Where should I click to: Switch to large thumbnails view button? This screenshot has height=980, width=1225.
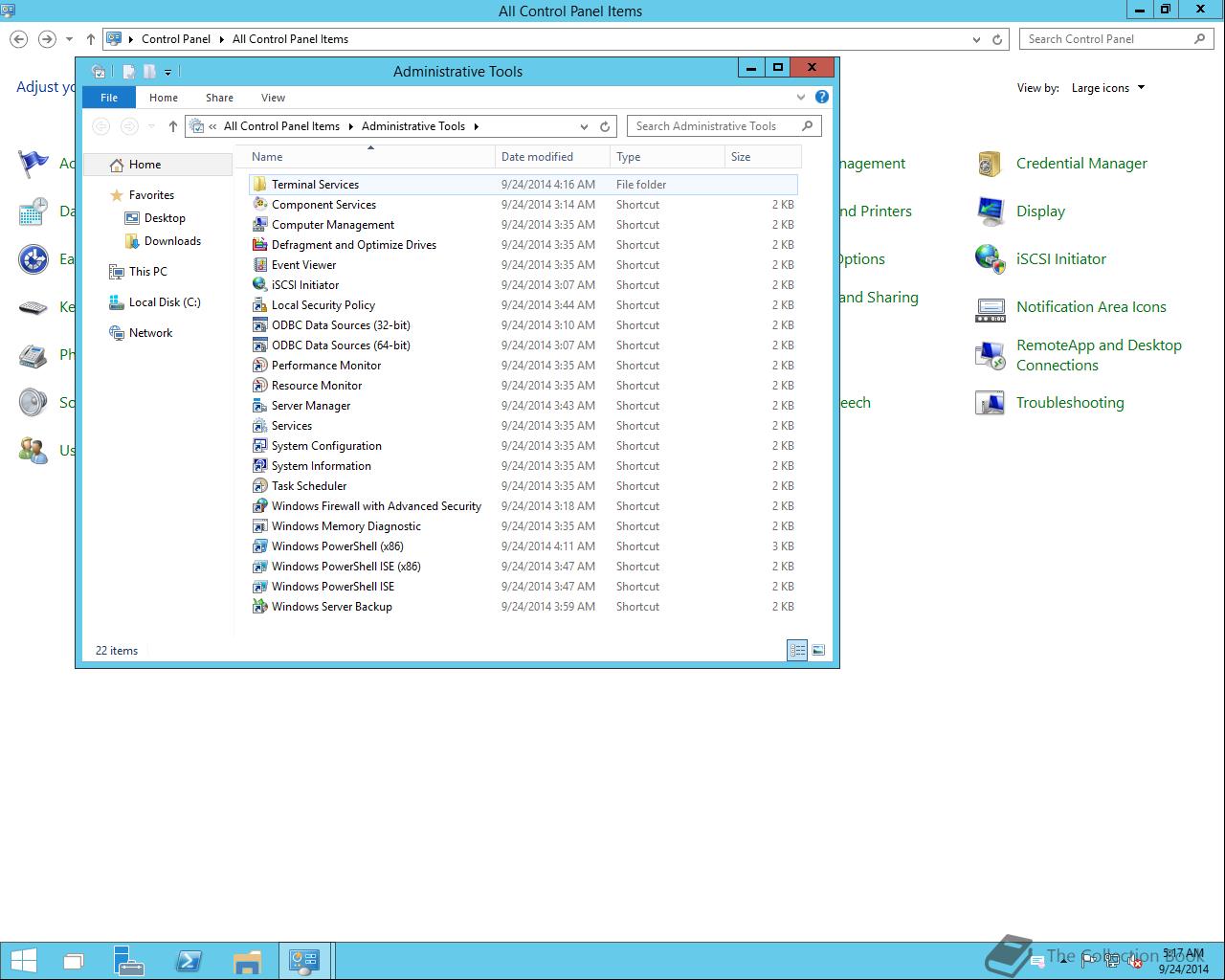point(818,650)
